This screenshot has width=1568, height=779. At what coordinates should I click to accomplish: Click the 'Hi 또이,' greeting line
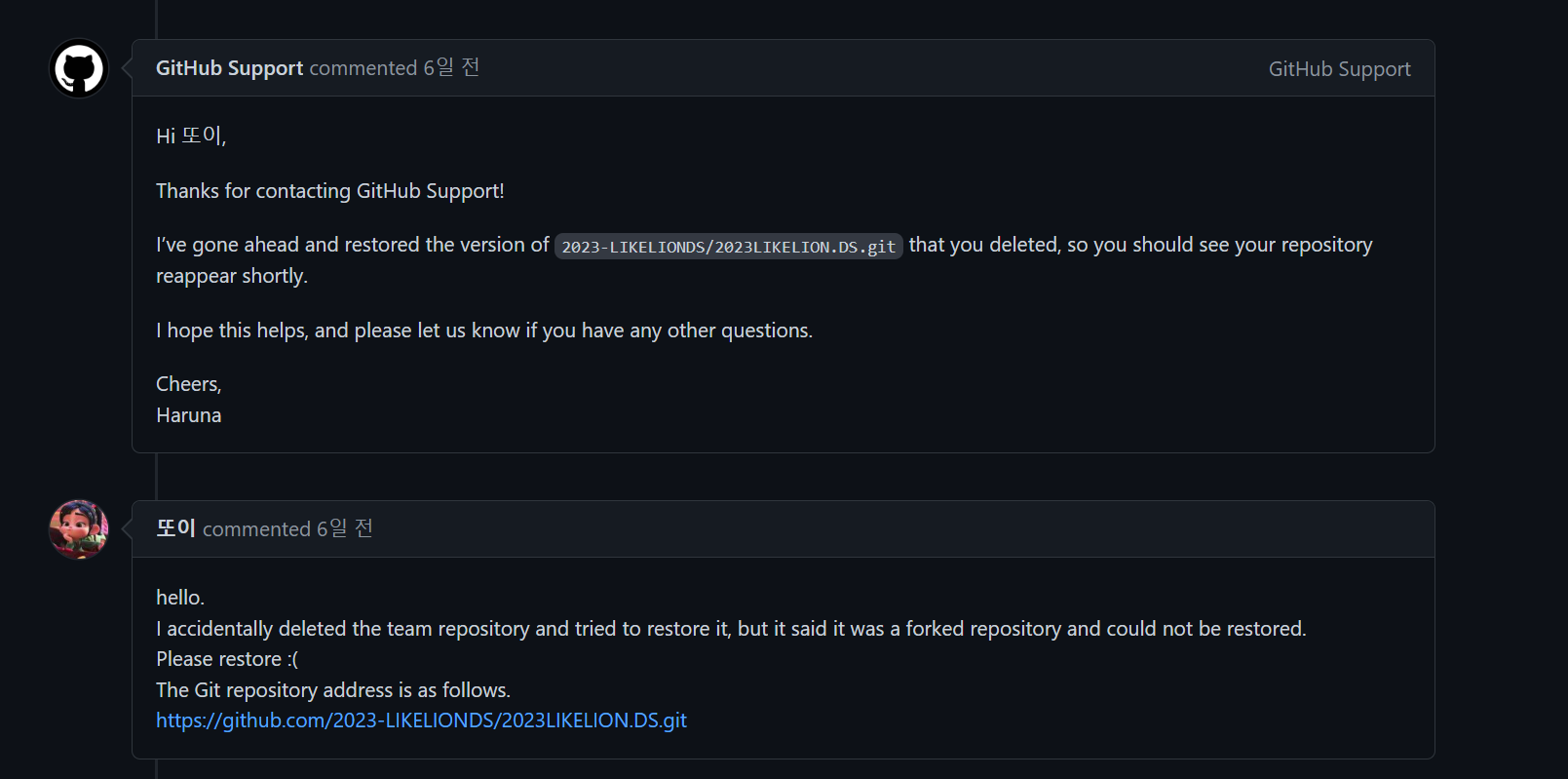(x=191, y=136)
